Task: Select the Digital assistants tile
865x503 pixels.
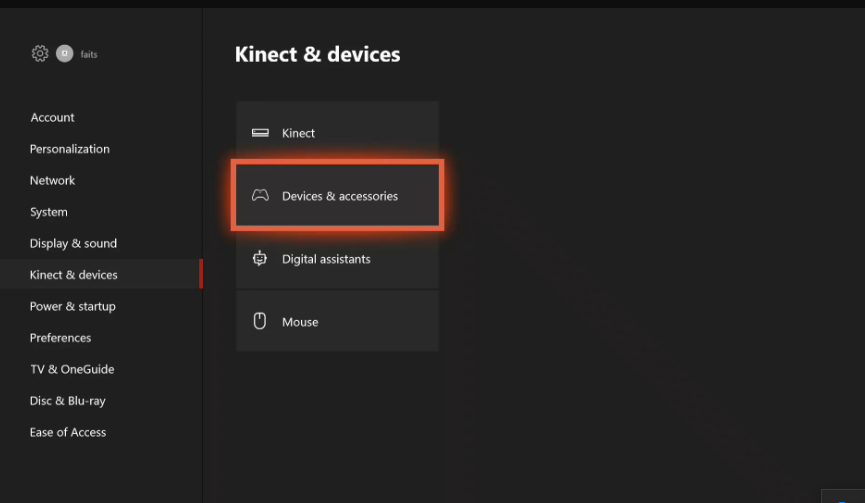Action: (338, 258)
